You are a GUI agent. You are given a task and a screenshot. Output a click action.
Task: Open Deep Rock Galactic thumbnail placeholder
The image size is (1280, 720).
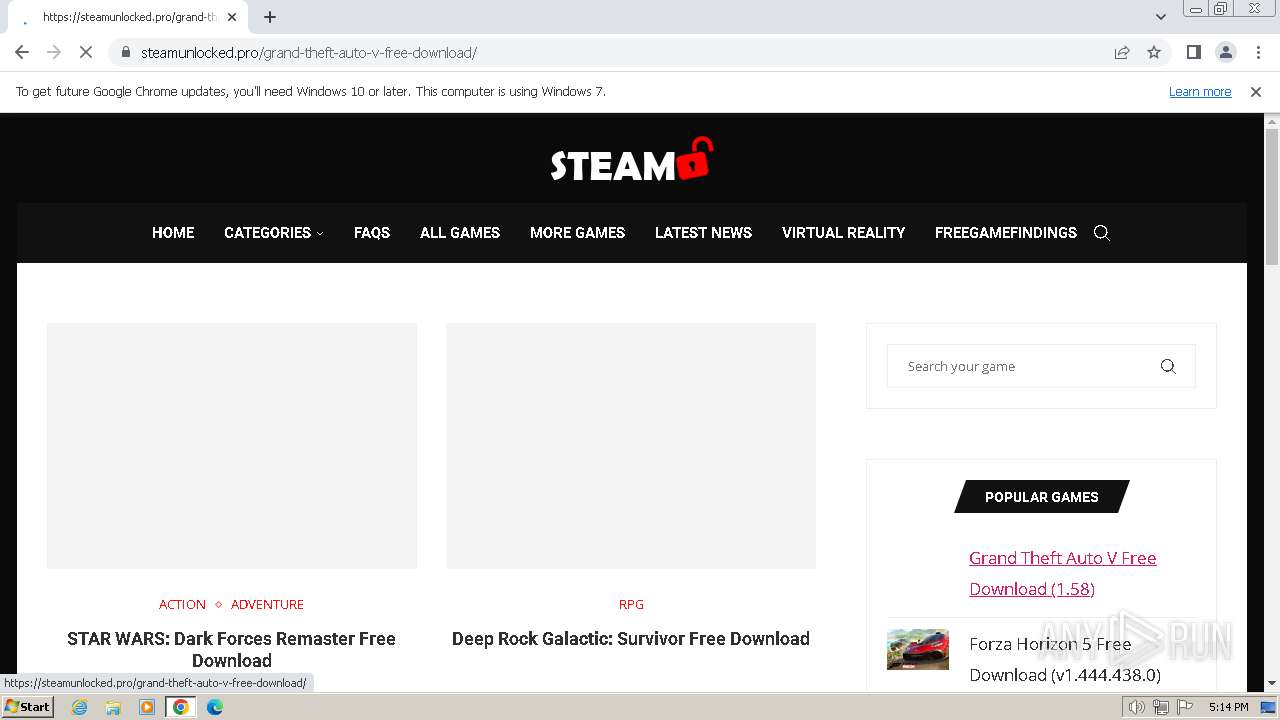631,445
